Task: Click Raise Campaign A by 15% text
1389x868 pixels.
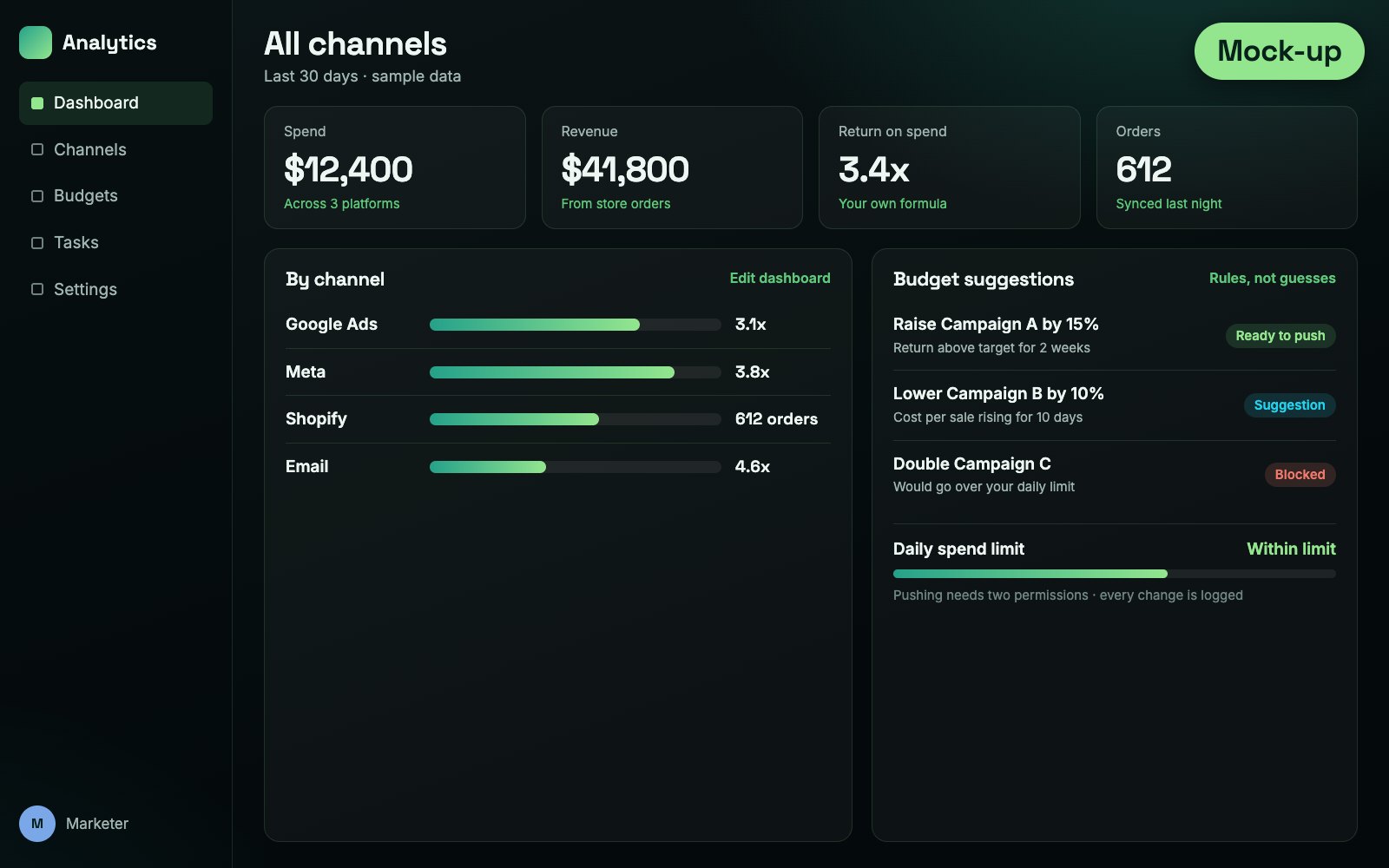Action: [x=996, y=325]
